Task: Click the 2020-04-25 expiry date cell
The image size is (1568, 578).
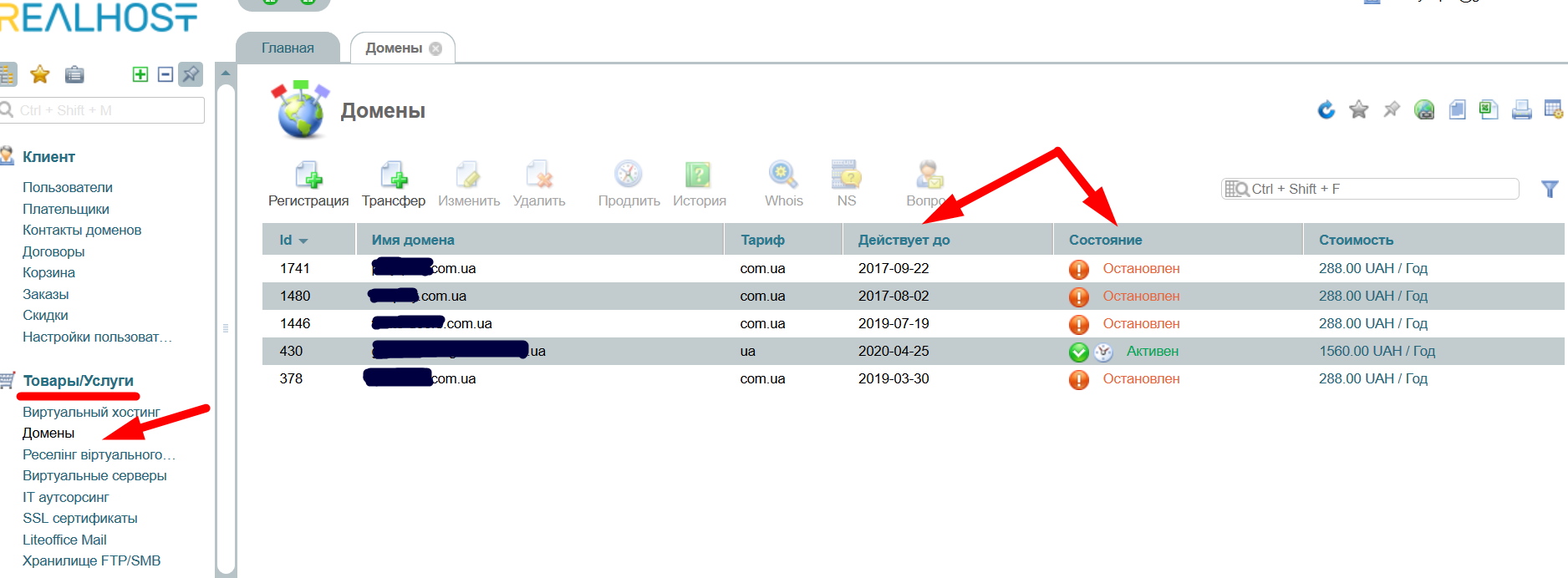Action: (x=893, y=351)
